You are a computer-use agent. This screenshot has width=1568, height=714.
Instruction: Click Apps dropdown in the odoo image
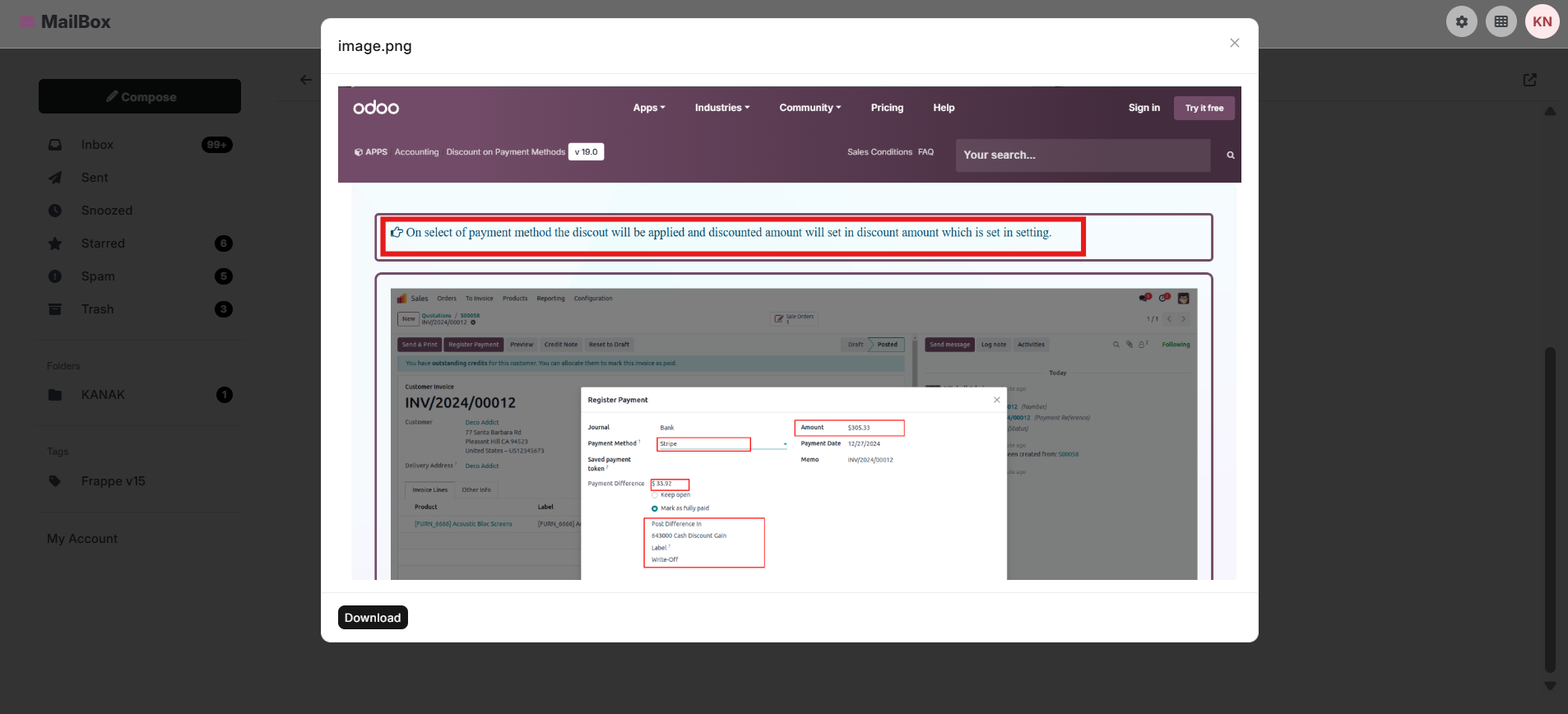tap(649, 108)
